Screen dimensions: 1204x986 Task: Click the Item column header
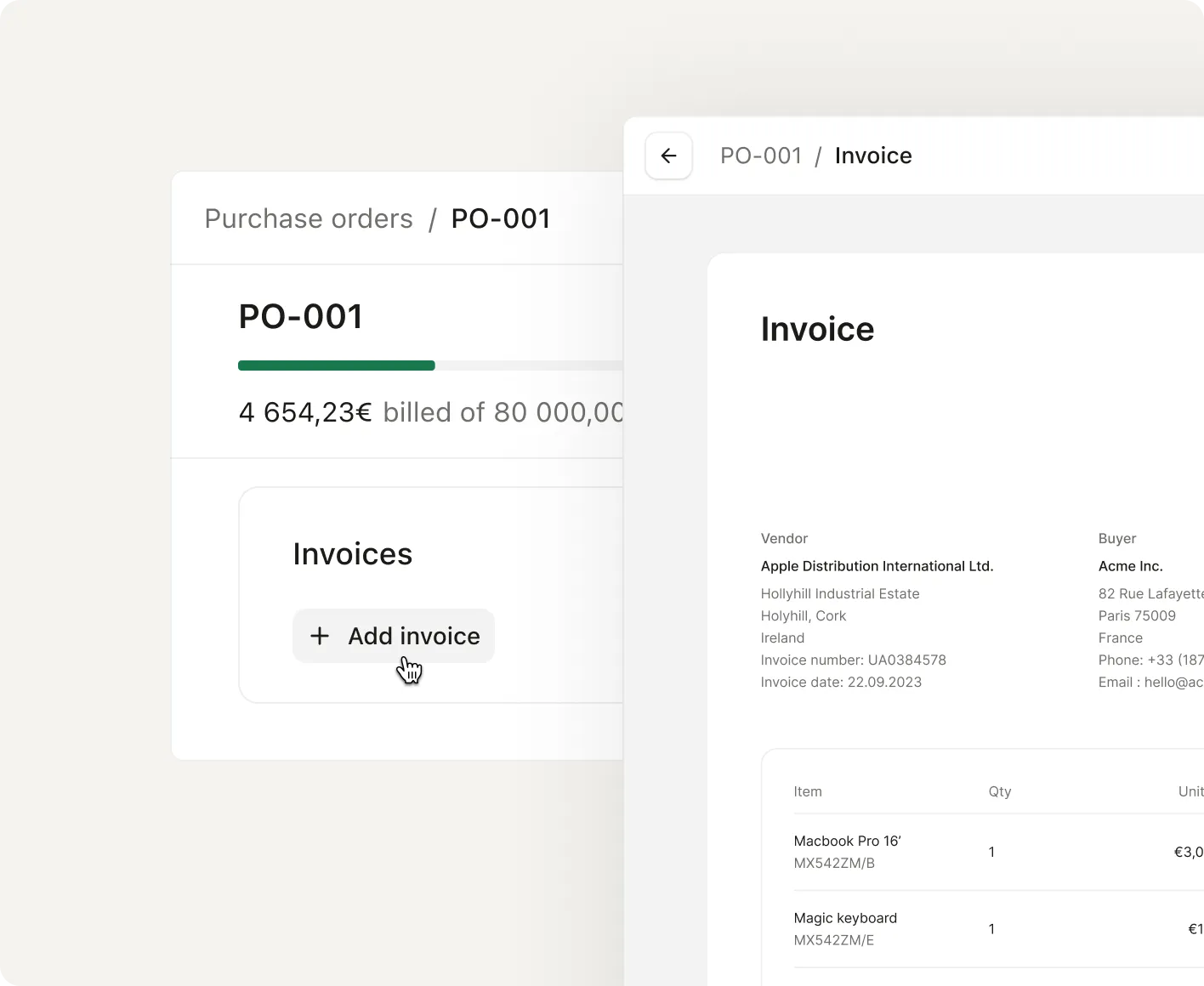[x=807, y=791]
